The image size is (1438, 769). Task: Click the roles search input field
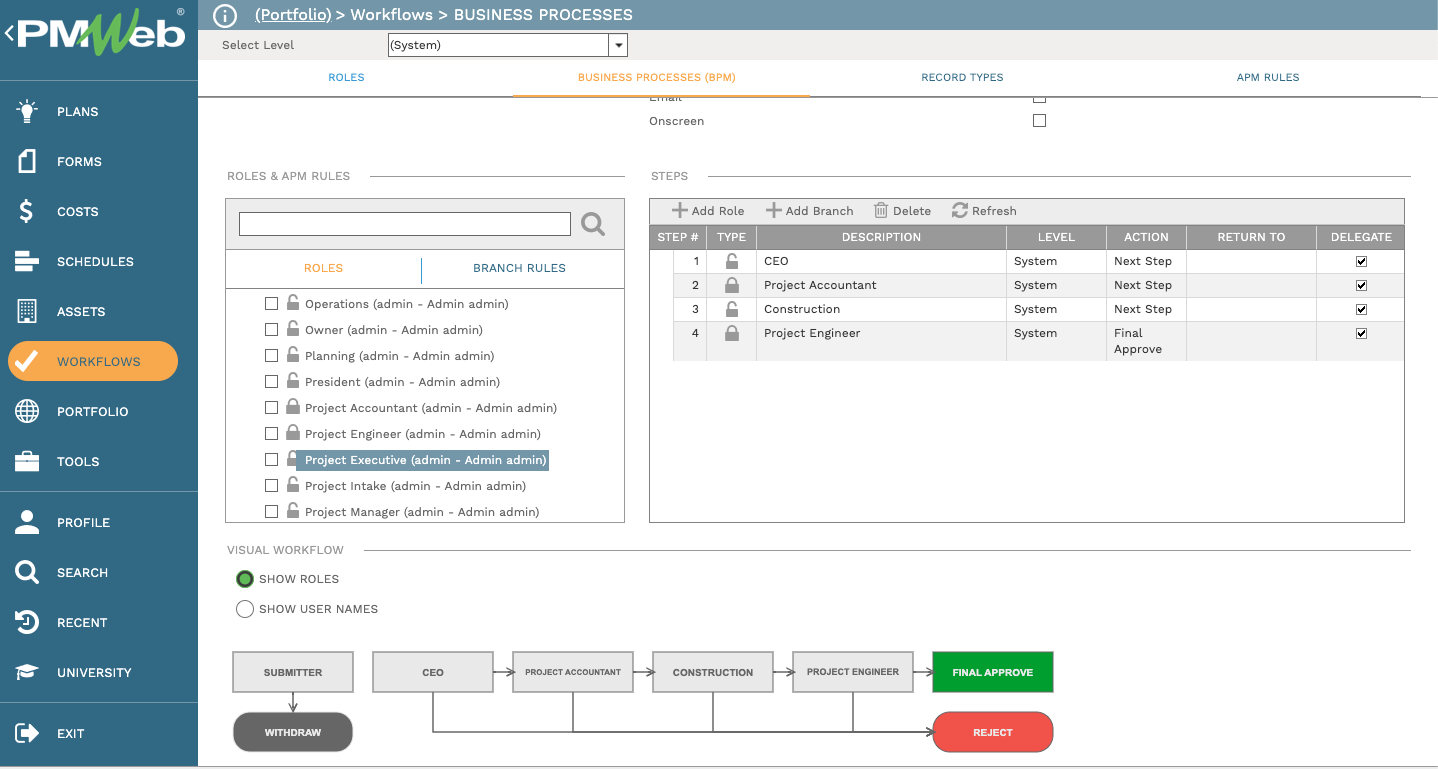405,224
